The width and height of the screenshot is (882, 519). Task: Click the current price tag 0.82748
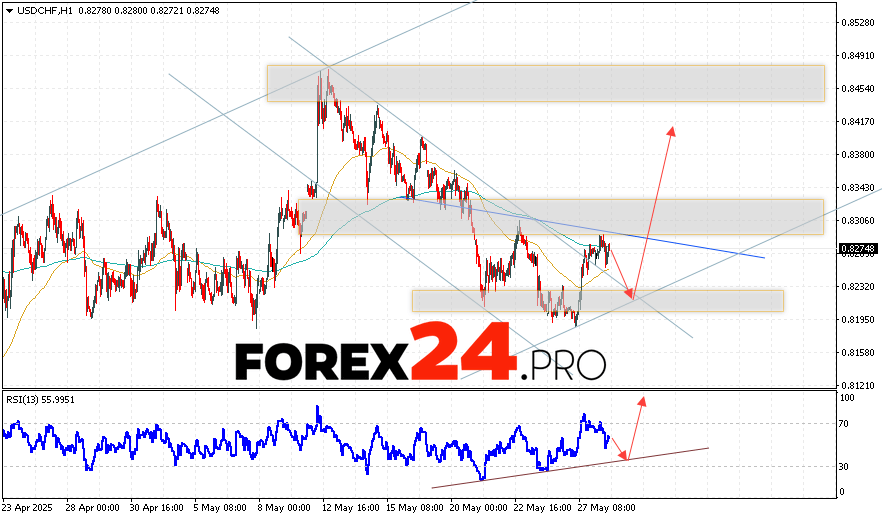(x=858, y=248)
